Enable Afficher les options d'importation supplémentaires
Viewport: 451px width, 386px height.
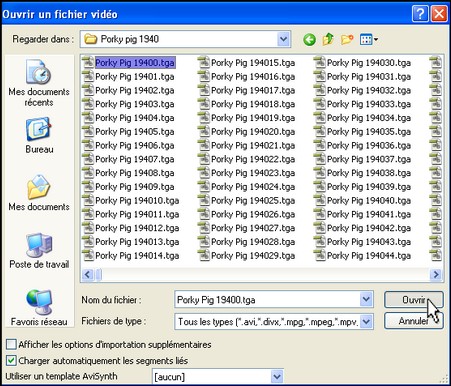tap(11, 344)
